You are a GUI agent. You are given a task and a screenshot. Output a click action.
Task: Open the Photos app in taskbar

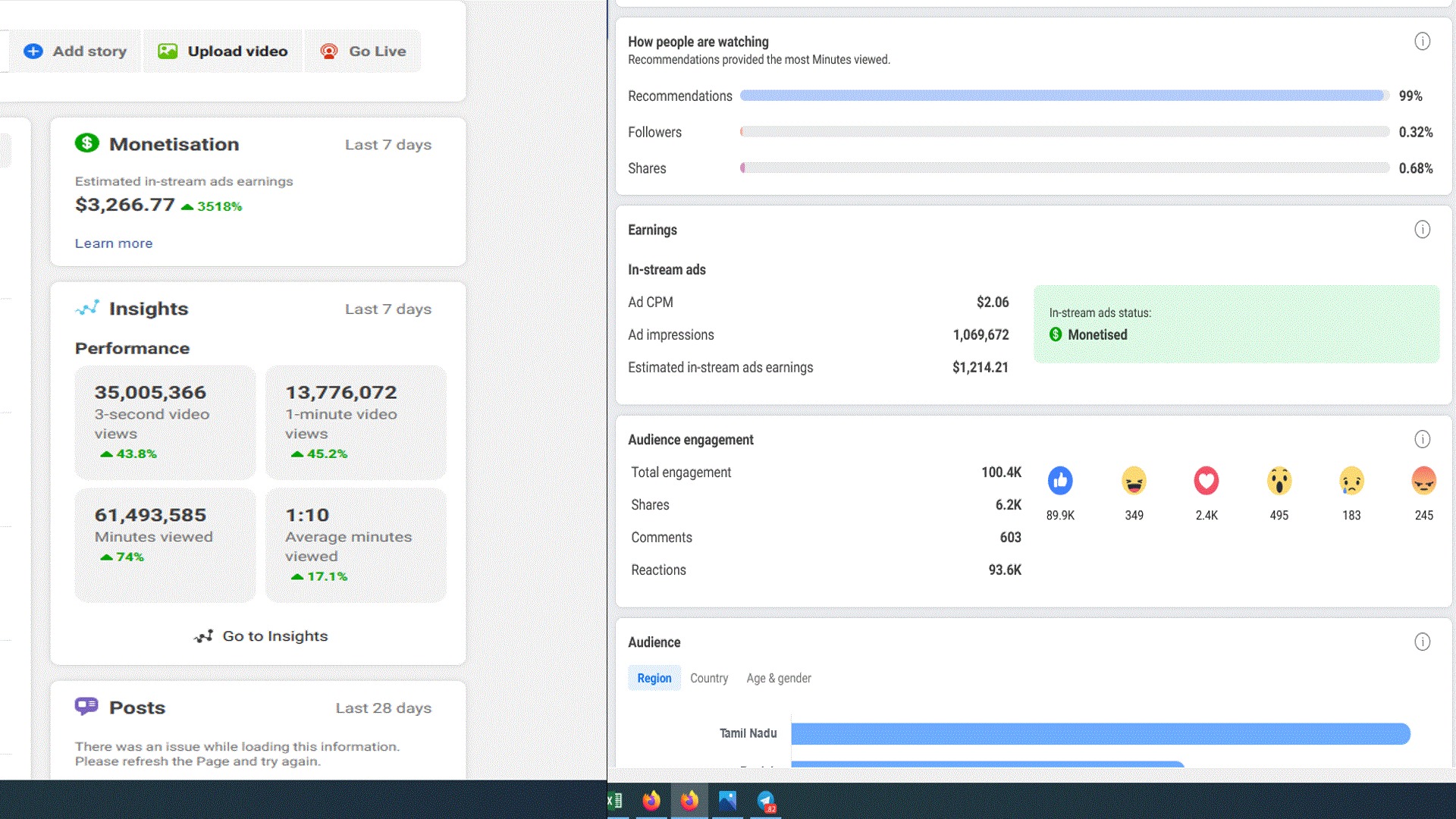(x=727, y=801)
